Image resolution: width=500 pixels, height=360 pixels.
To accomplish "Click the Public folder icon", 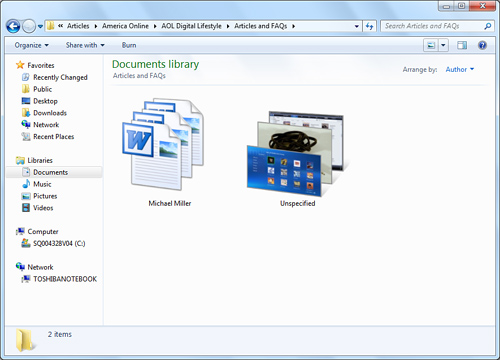I will tap(26, 89).
